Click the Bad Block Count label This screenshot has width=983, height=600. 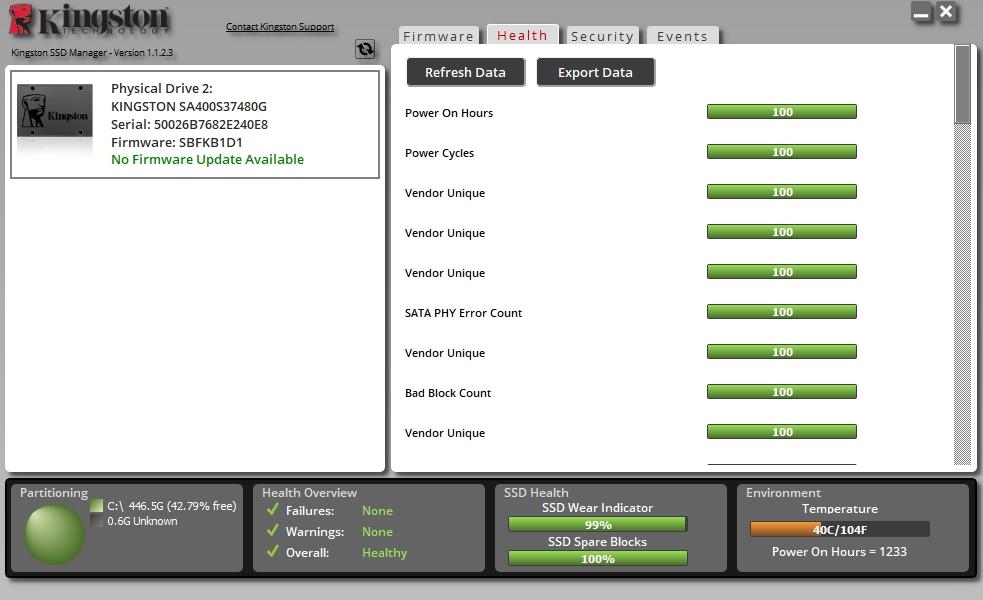coord(448,393)
